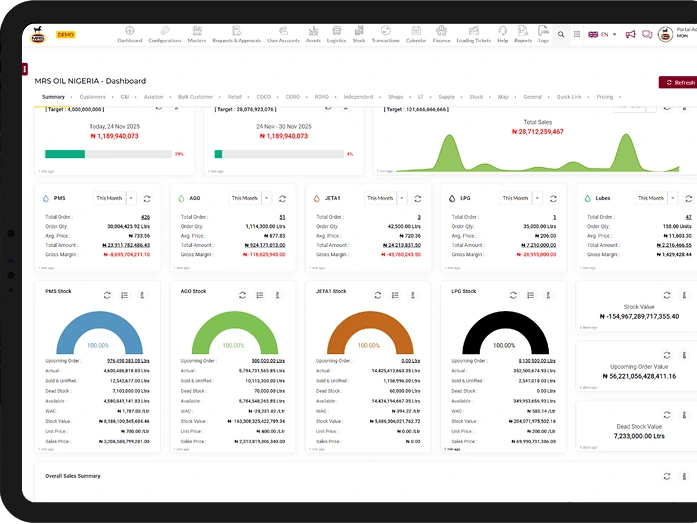Switch to the Customers tab

tap(92, 97)
